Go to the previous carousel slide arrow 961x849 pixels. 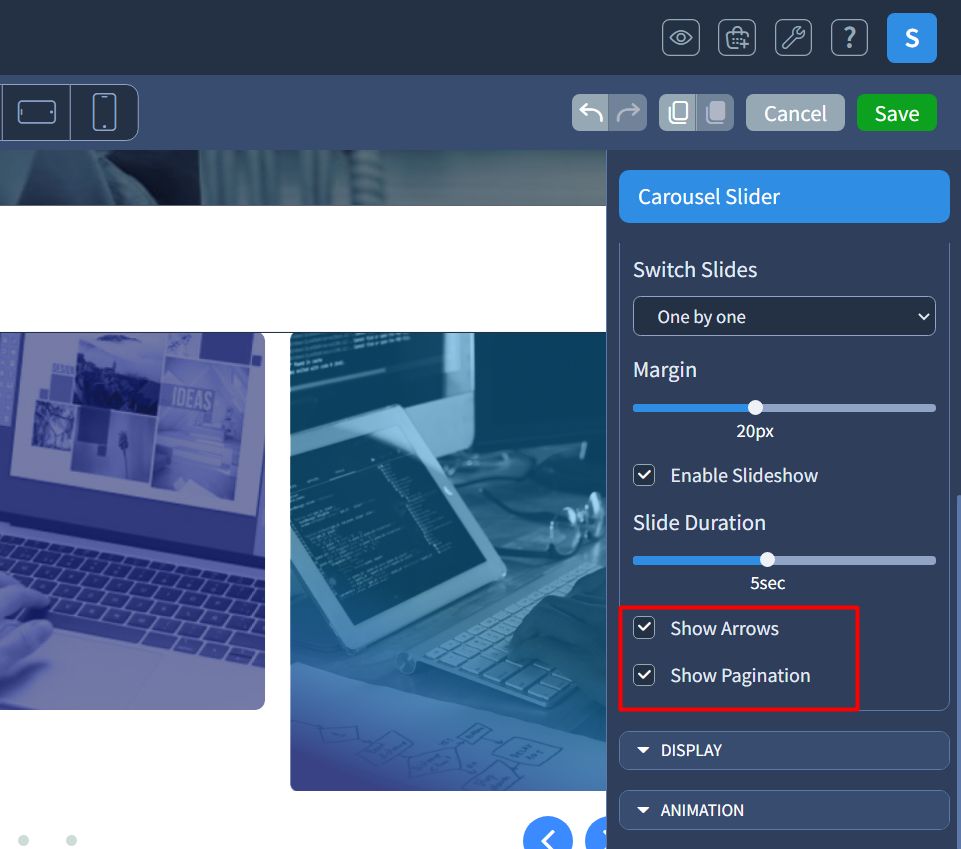548,834
